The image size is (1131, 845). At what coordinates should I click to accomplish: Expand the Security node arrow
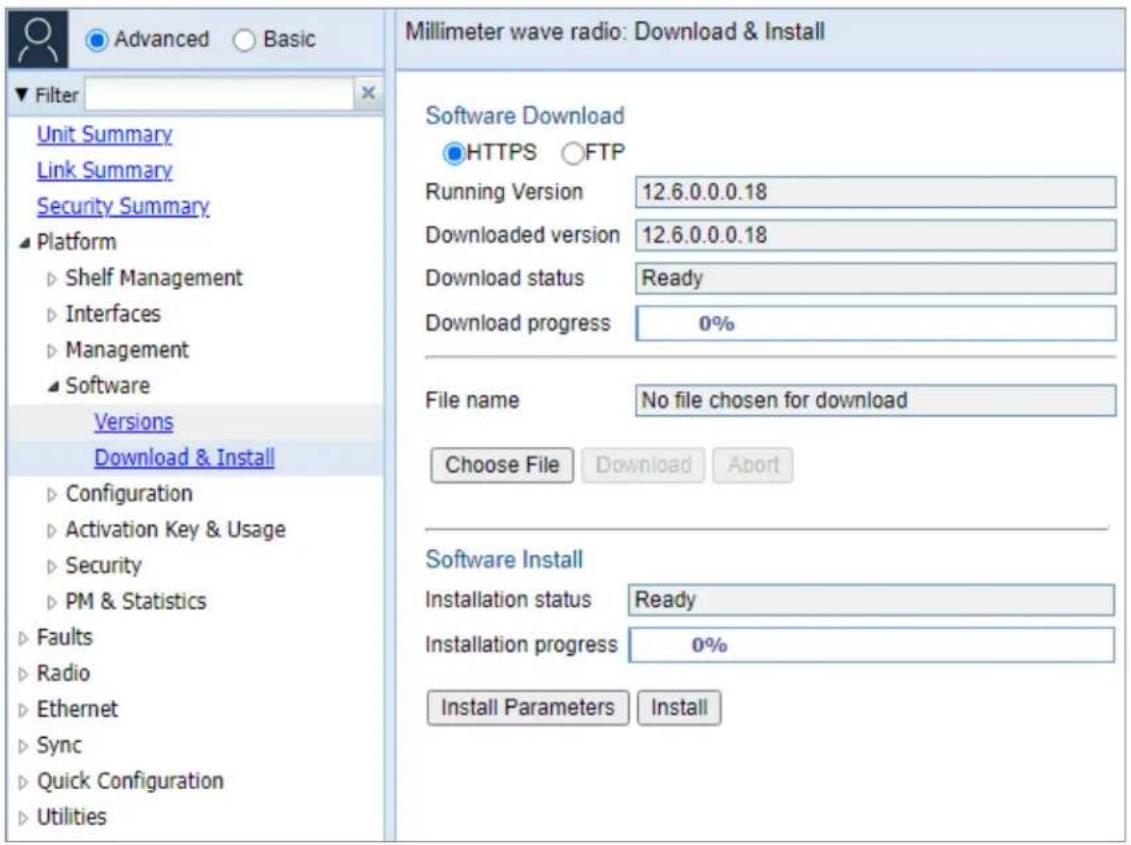51,566
